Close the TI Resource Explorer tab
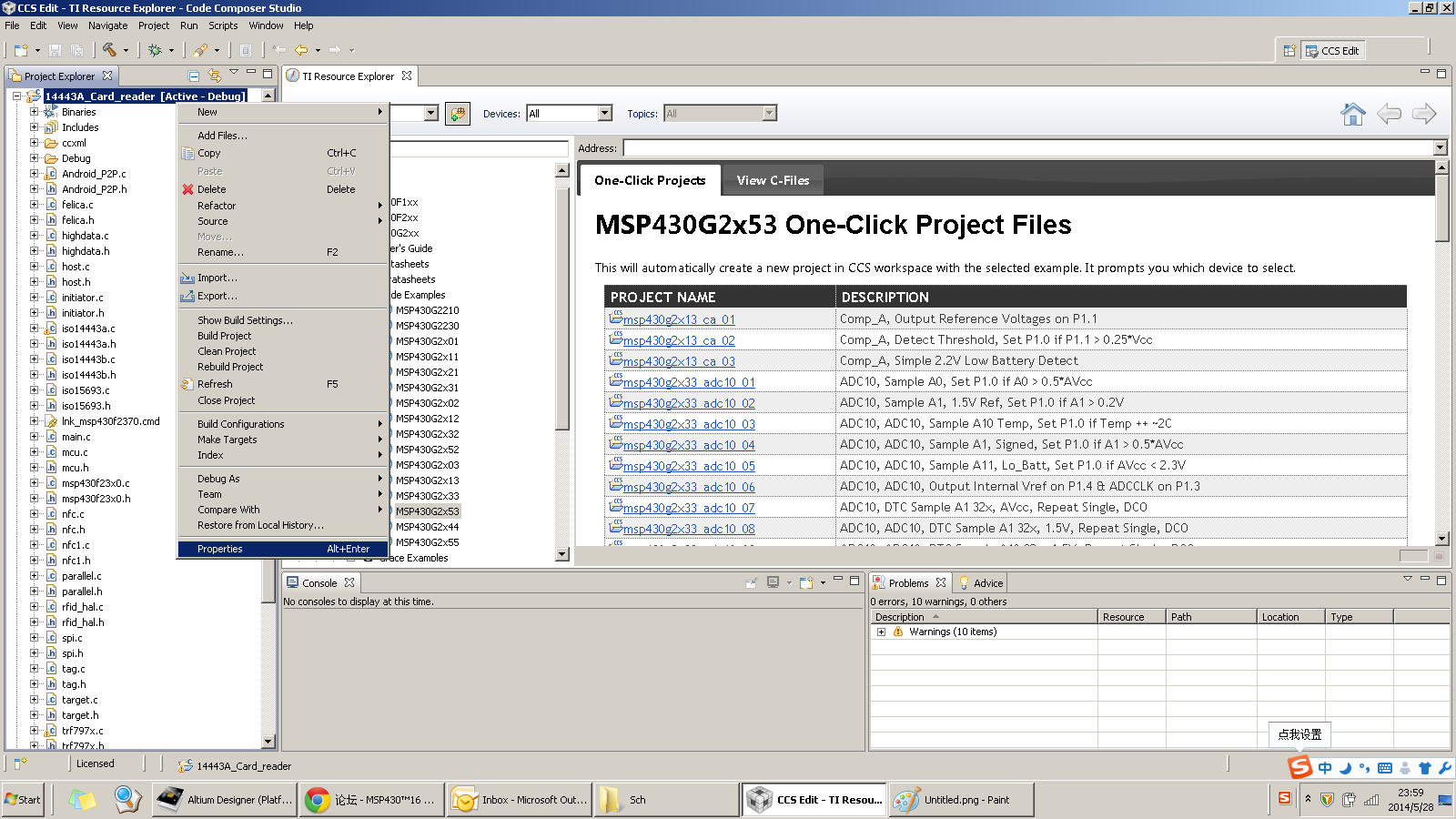Image resolution: width=1456 pixels, height=819 pixels. (407, 76)
